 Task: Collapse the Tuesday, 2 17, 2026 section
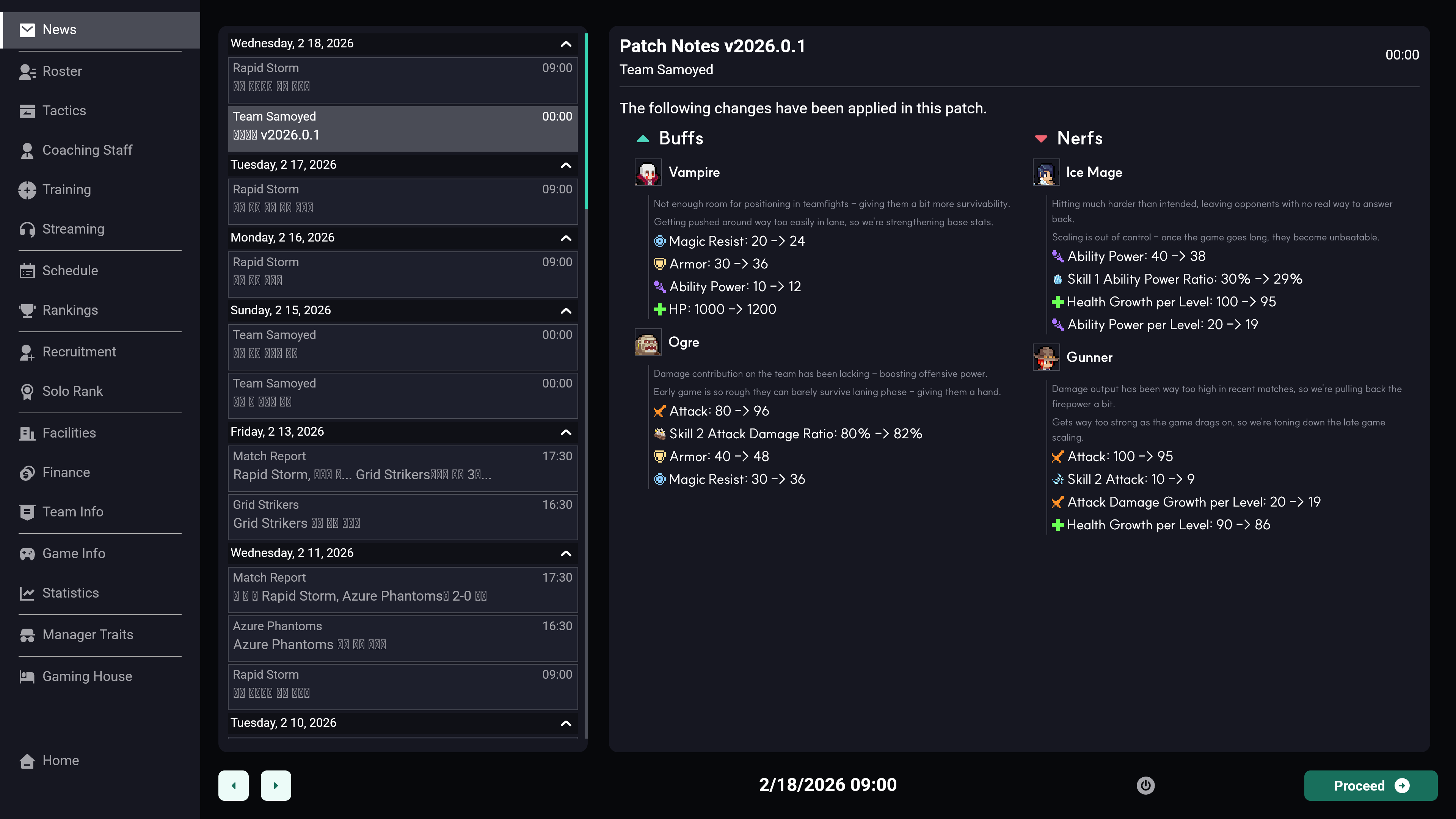(x=565, y=165)
